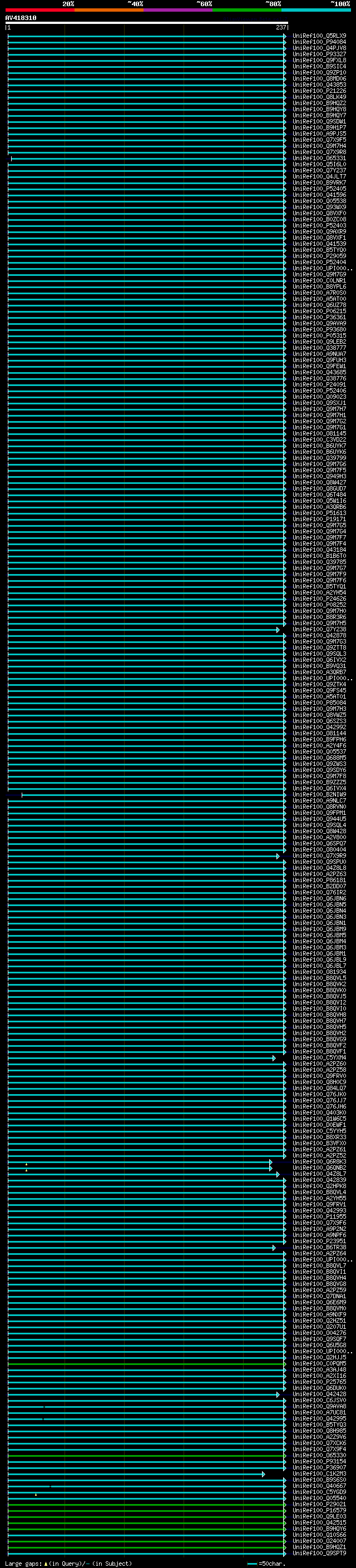Click hit UniRef100_B9VQ31
This screenshot has width=356, height=1568.
click(319, 666)
